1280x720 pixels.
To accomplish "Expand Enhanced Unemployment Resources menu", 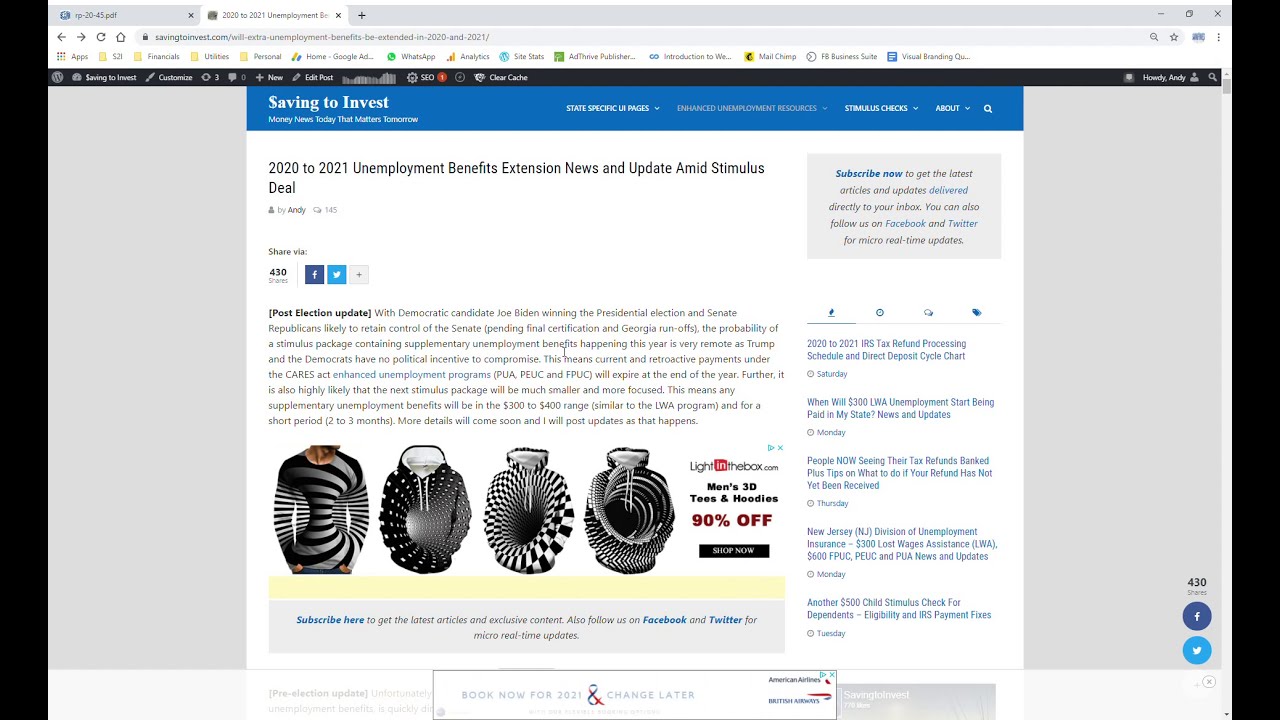I will 752,108.
